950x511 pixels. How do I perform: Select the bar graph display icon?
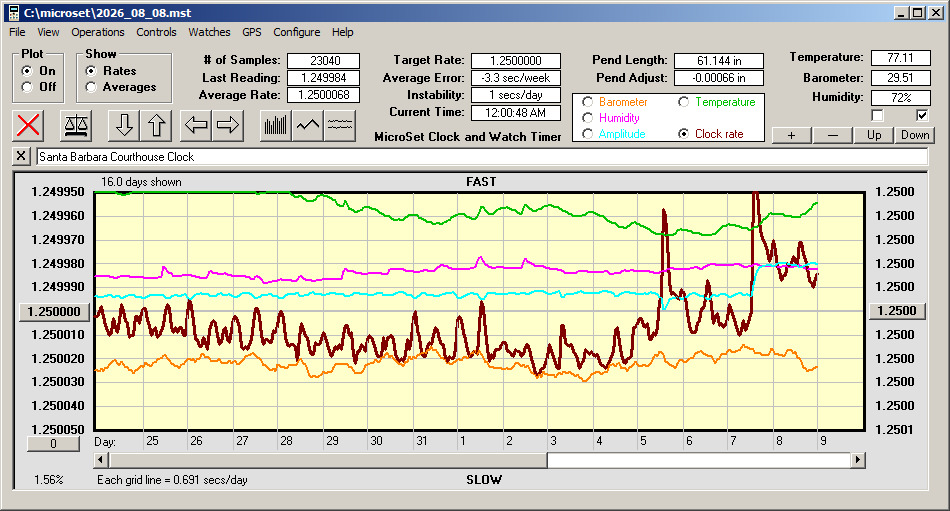(x=276, y=125)
